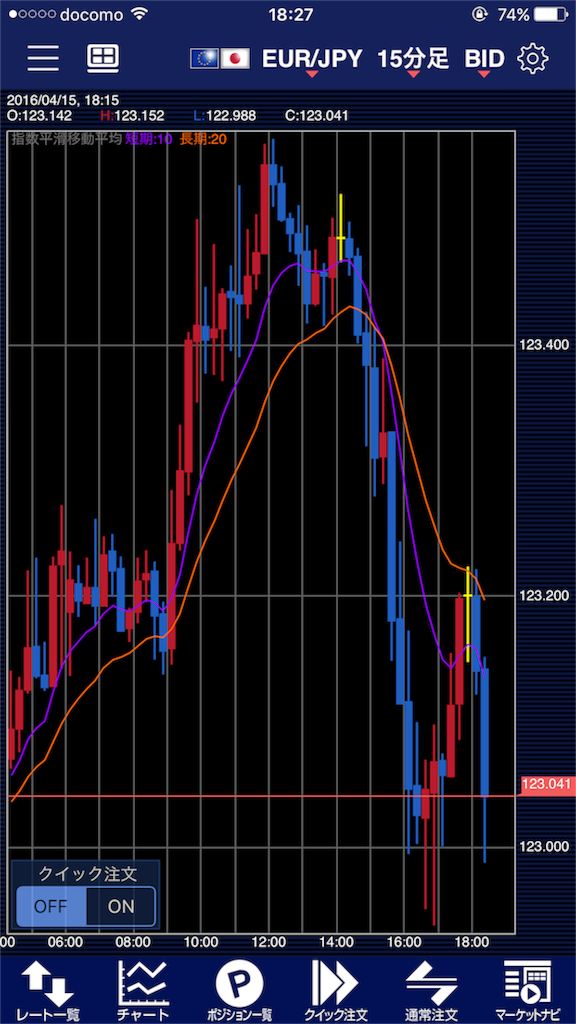Tap the battery indicator in status bar
576x1024 pixels.
(549, 15)
